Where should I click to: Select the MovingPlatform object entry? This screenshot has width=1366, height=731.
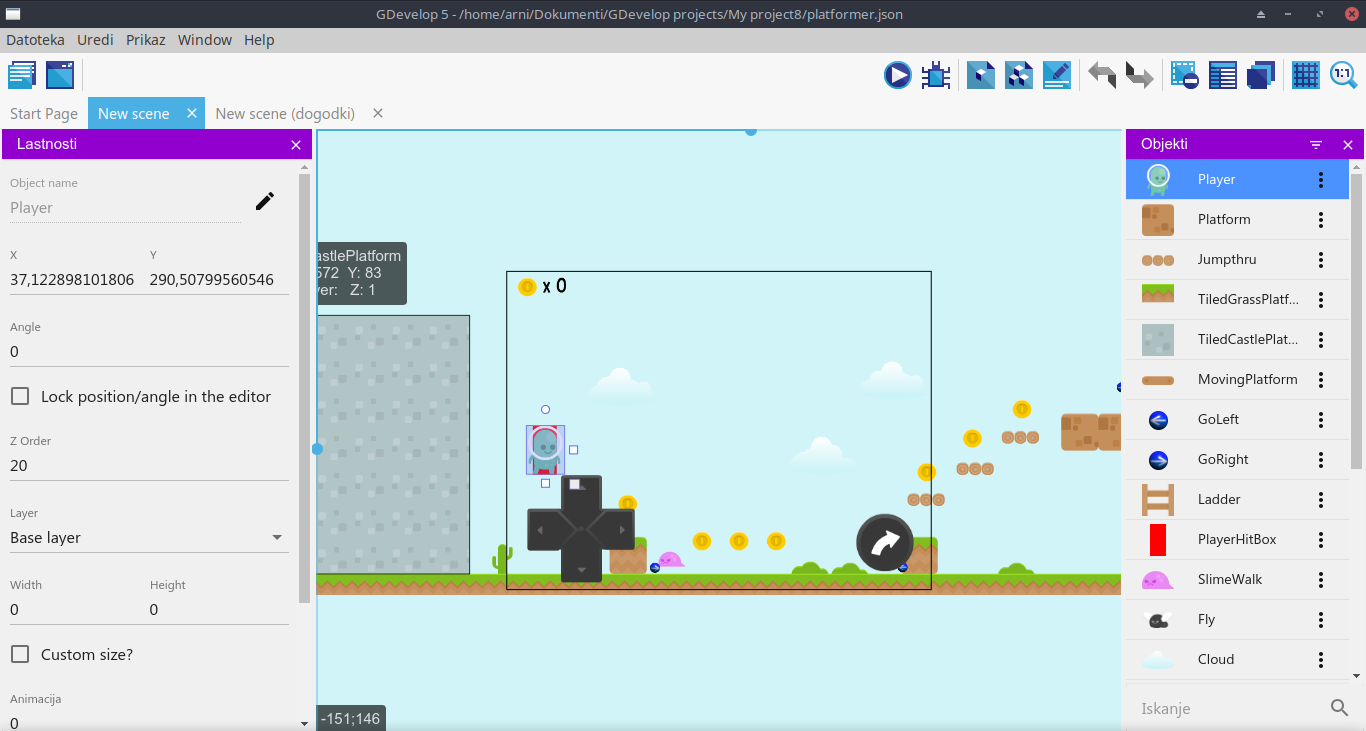[x=1246, y=380]
